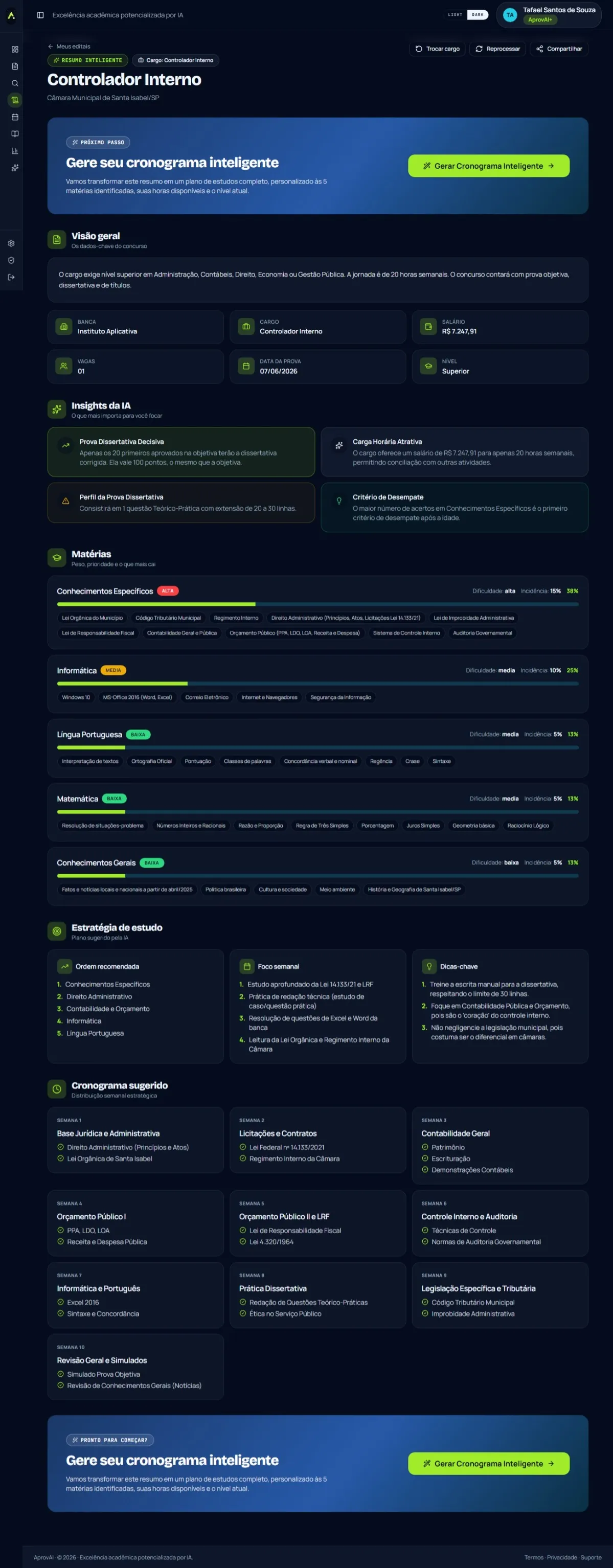Click Lei 4.320/1964 check item
Image resolution: width=613 pixels, height=1568 pixels.
pyautogui.click(x=266, y=1242)
